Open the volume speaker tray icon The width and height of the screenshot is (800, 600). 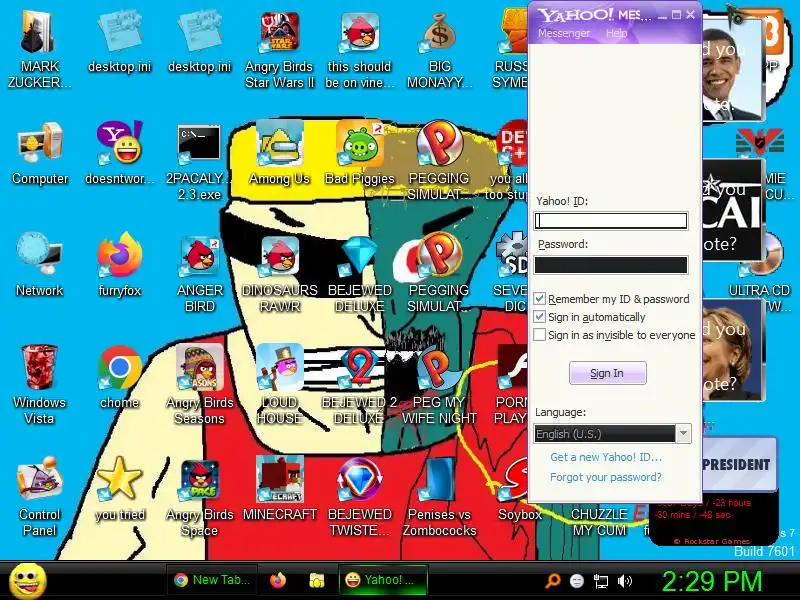click(x=624, y=581)
